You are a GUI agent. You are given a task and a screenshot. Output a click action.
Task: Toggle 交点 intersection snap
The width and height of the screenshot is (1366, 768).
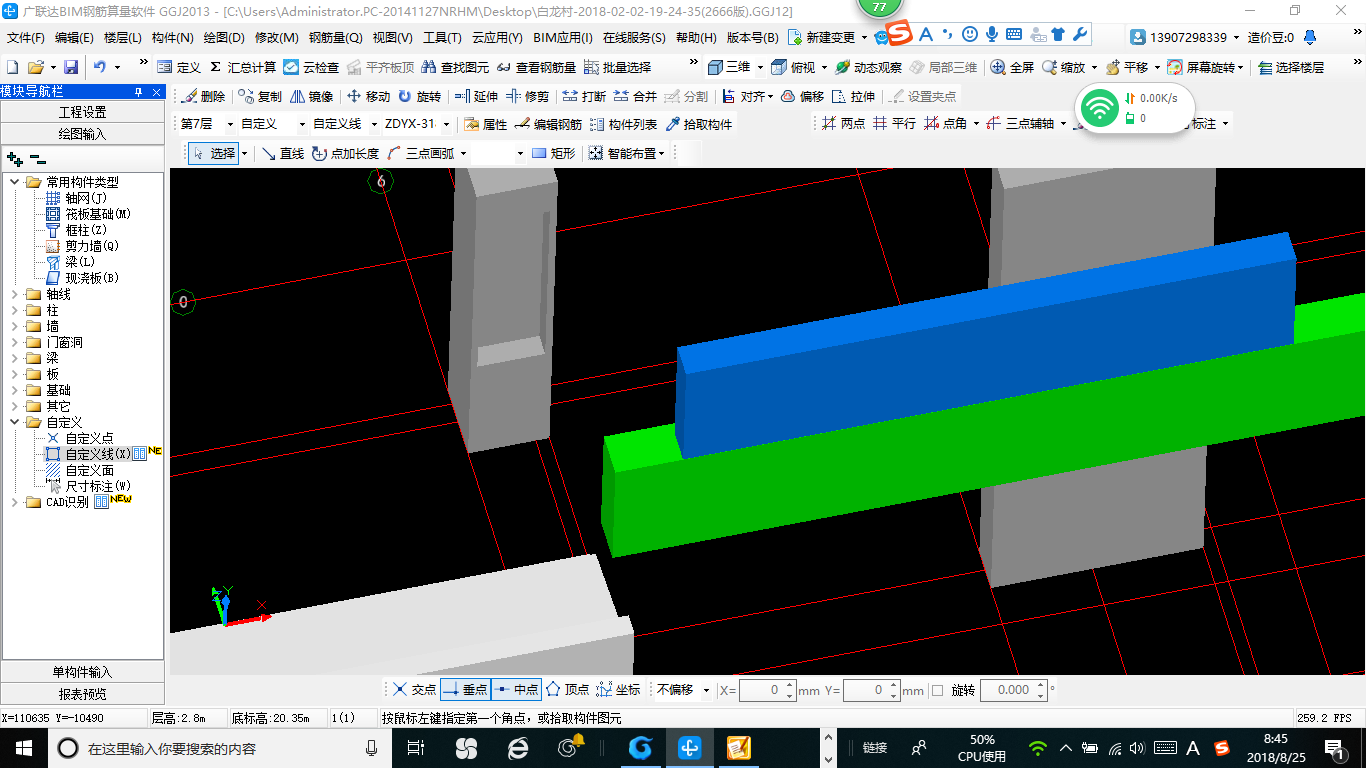pos(414,690)
